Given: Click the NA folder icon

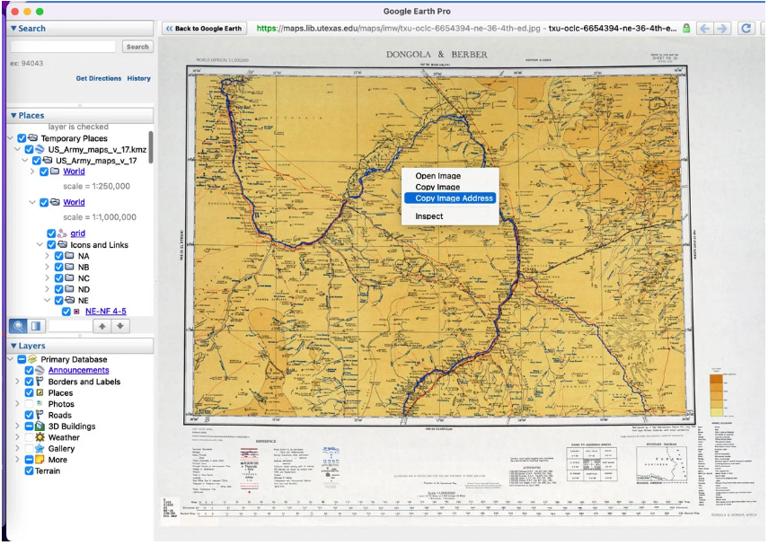Looking at the screenshot, I should 70,256.
